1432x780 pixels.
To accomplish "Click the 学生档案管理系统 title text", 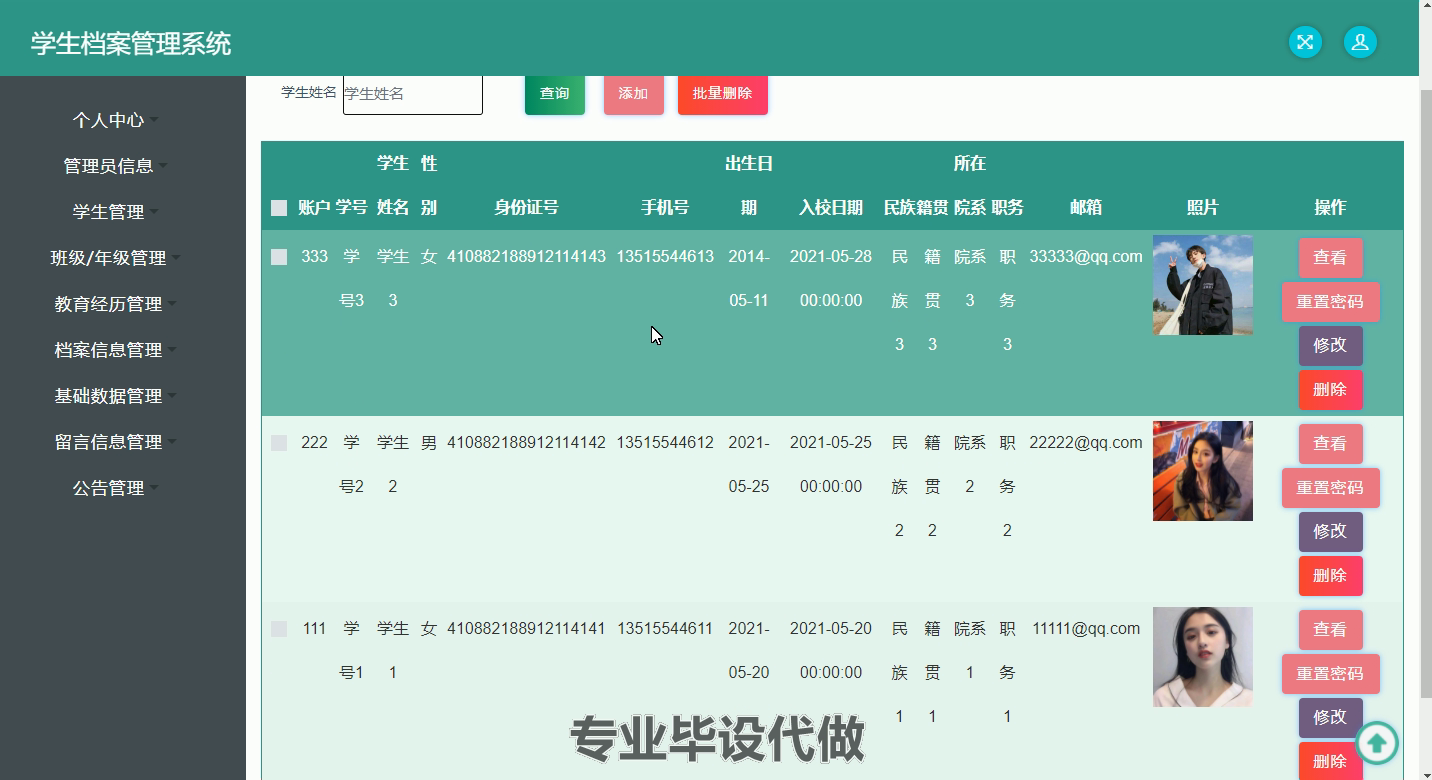I will (x=131, y=44).
